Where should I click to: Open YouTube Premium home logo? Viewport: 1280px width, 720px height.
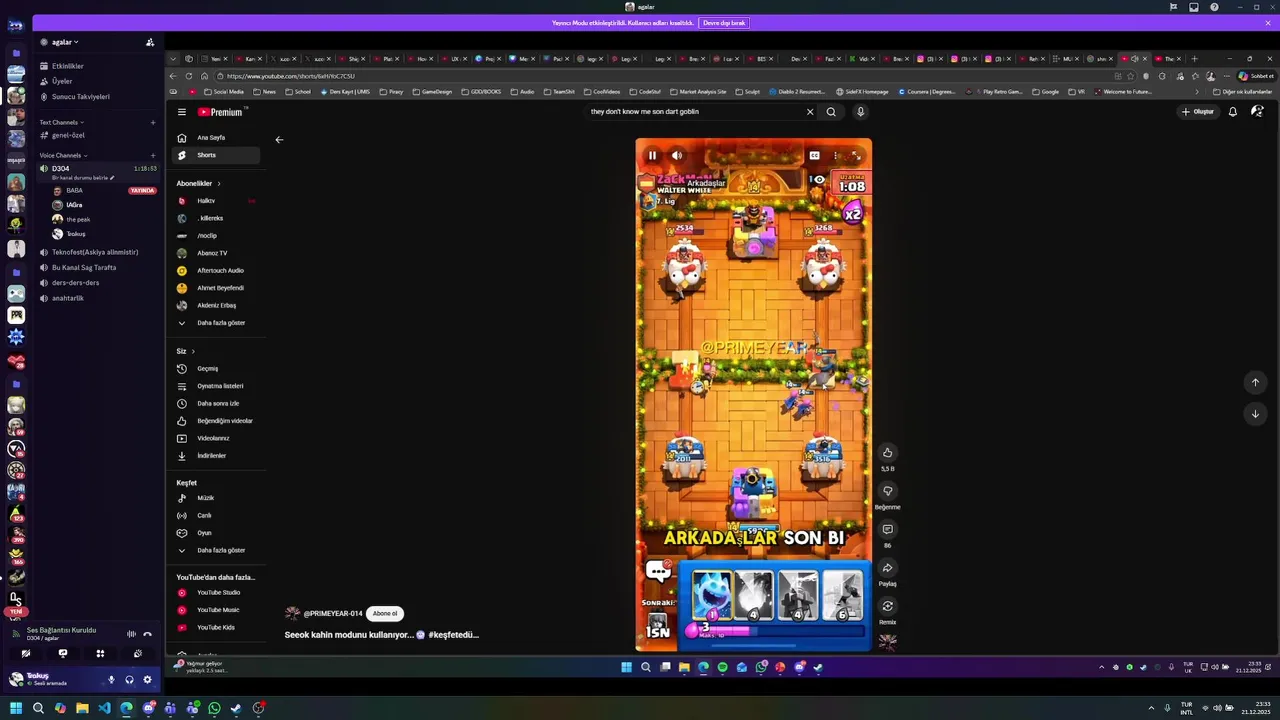(x=221, y=112)
